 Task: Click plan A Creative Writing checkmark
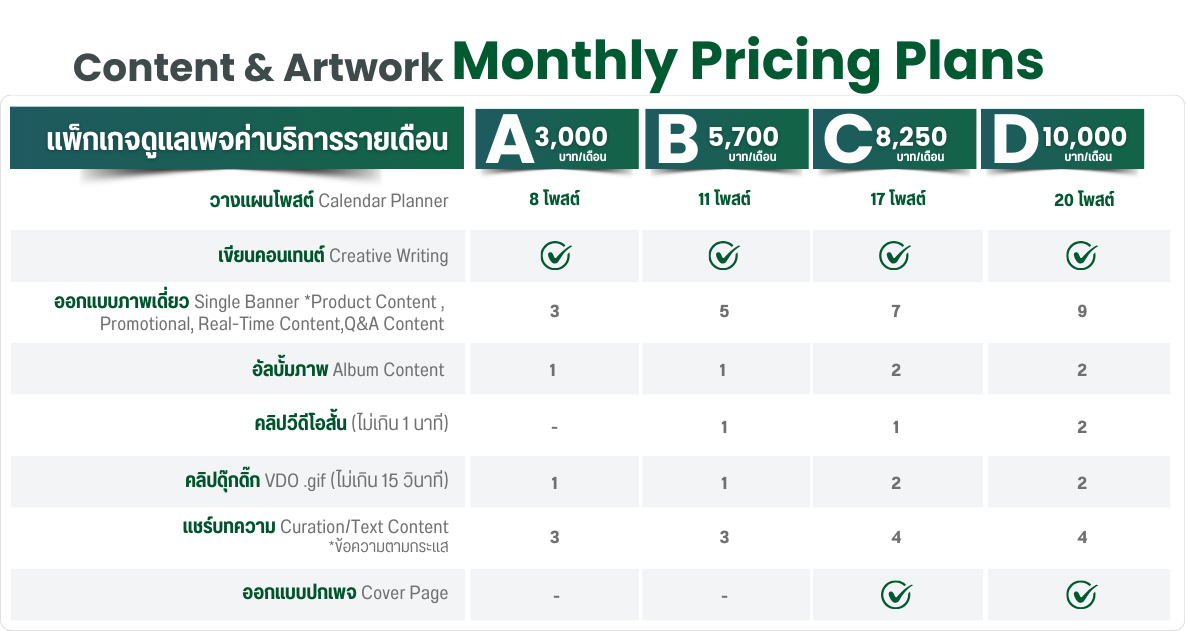point(555,256)
